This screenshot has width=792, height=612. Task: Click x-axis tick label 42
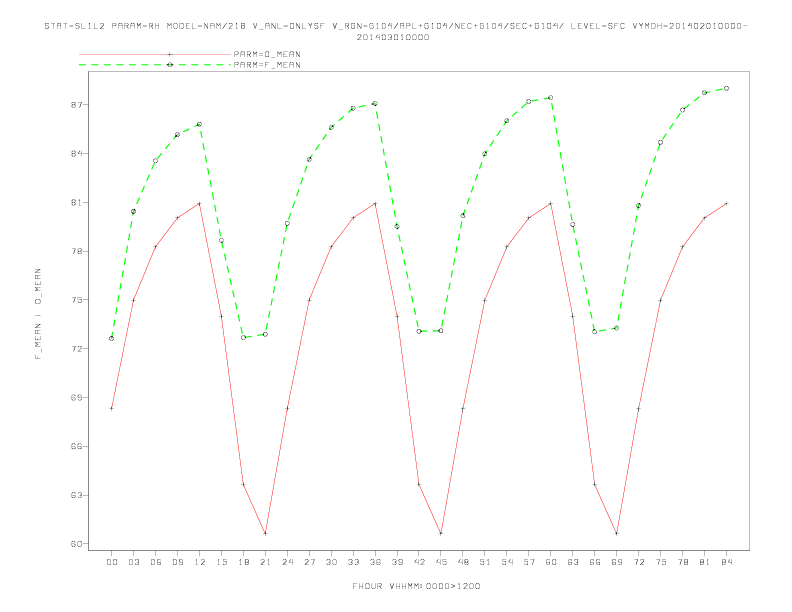click(x=419, y=562)
